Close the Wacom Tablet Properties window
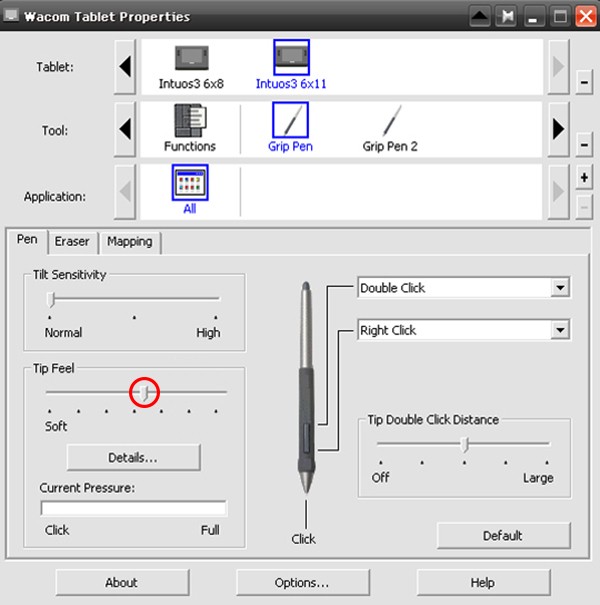 pos(586,16)
